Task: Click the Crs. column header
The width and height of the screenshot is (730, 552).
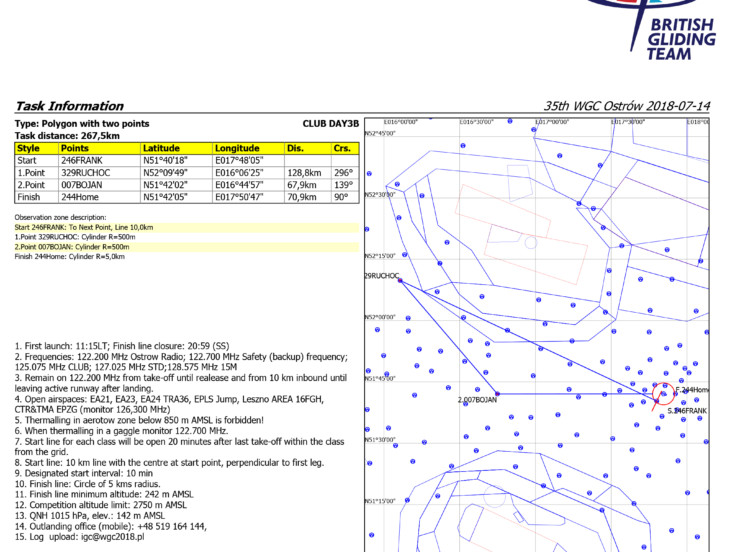Action: point(343,148)
